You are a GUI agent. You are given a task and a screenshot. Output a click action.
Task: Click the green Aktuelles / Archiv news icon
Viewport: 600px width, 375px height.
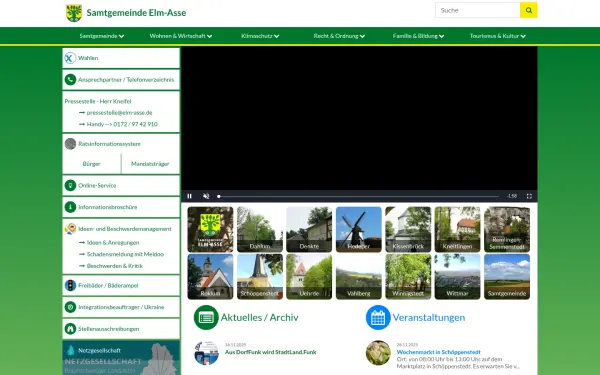coord(206,317)
